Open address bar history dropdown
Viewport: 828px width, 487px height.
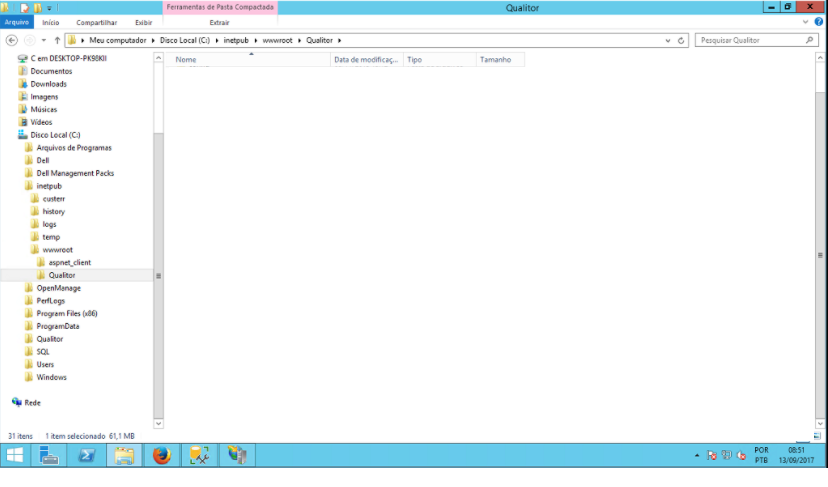pos(668,40)
